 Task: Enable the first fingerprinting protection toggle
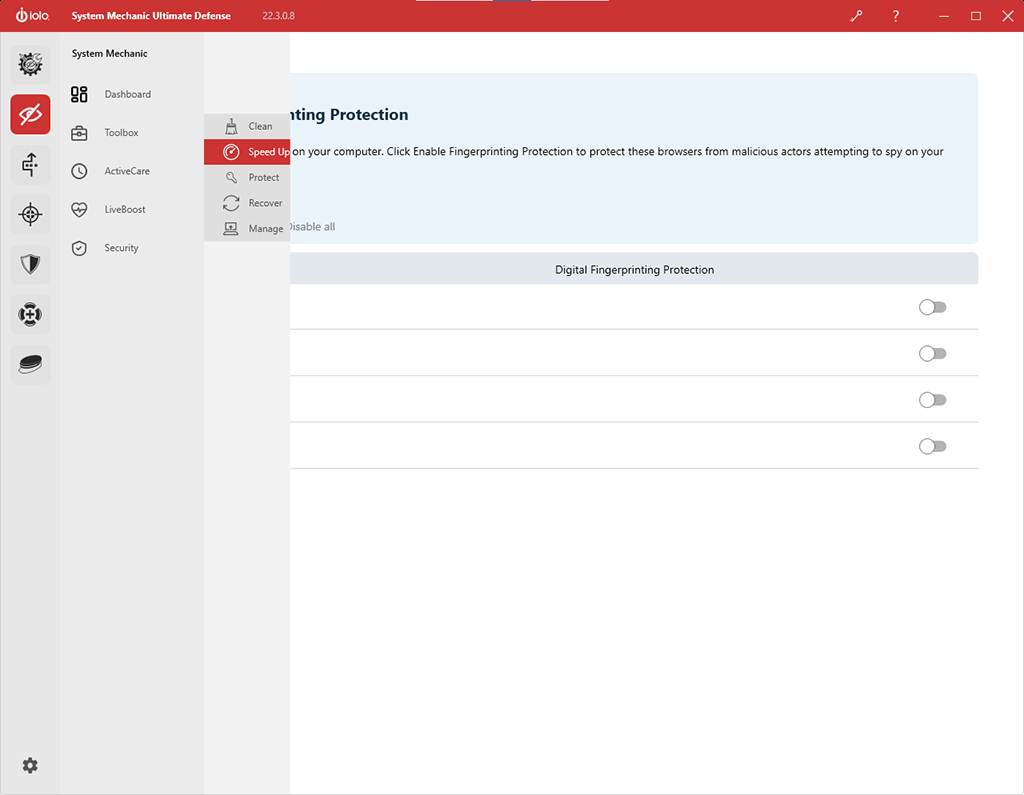click(932, 307)
